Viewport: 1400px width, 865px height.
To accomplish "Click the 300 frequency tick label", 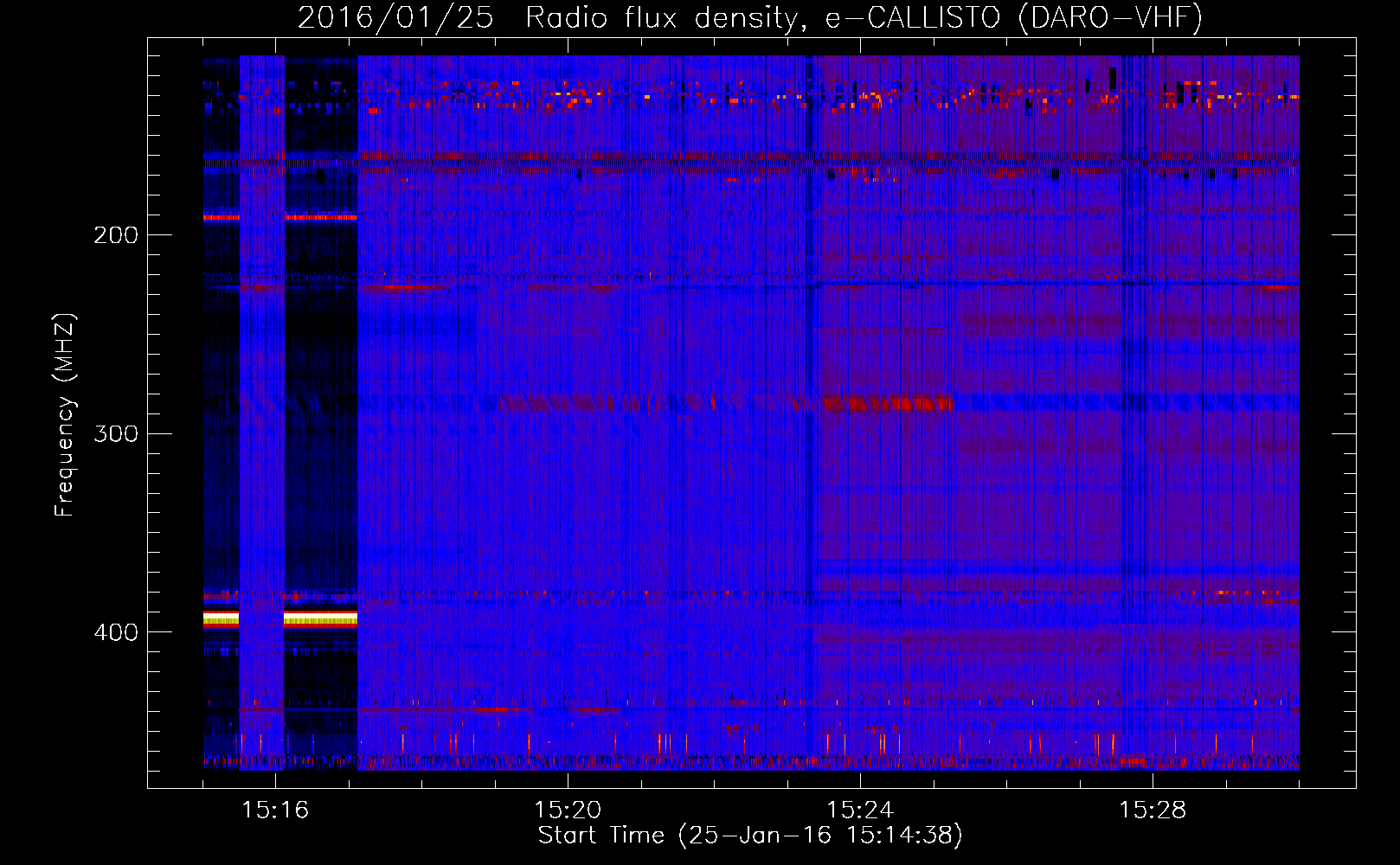I will pyautogui.click(x=116, y=433).
